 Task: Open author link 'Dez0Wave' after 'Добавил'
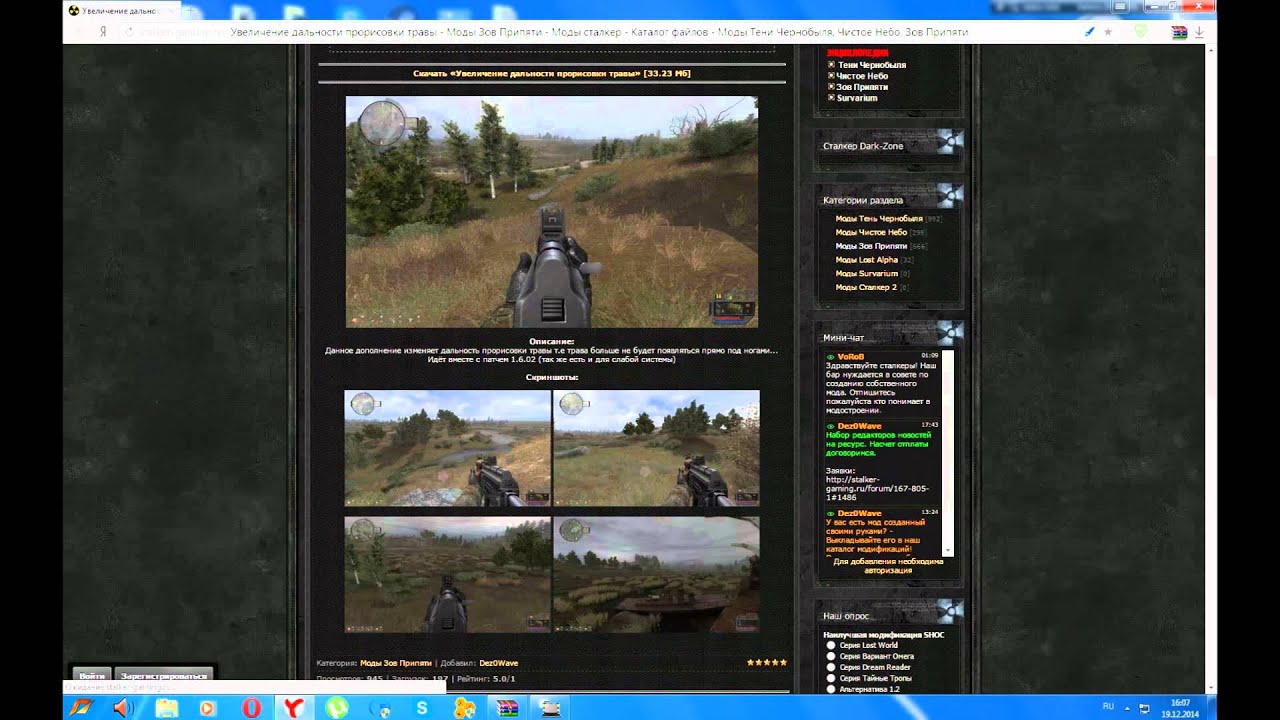click(499, 663)
